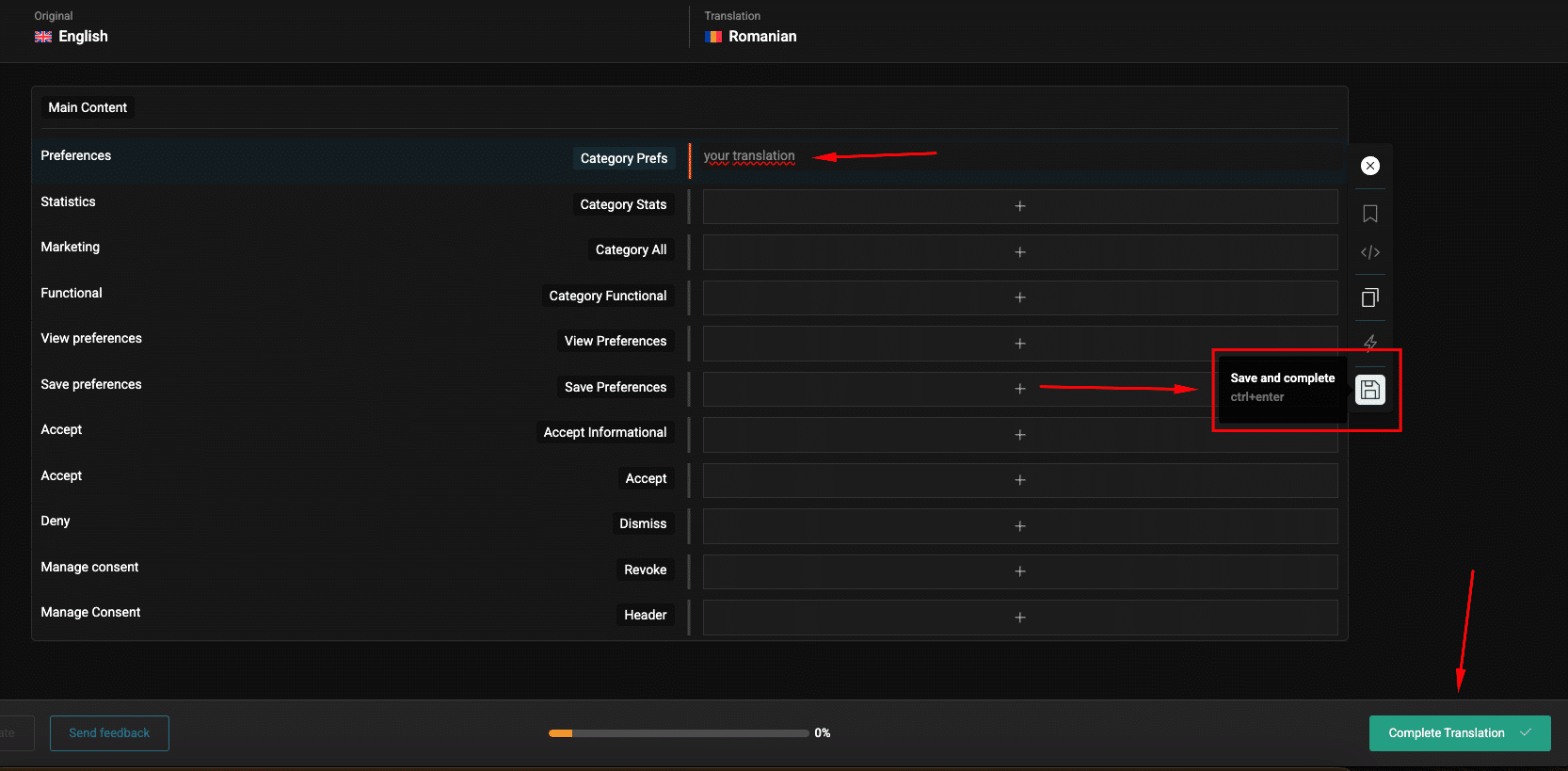Viewport: 1568px width, 771px height.
Task: Click the Accept Informational tag
Action: coord(605,432)
